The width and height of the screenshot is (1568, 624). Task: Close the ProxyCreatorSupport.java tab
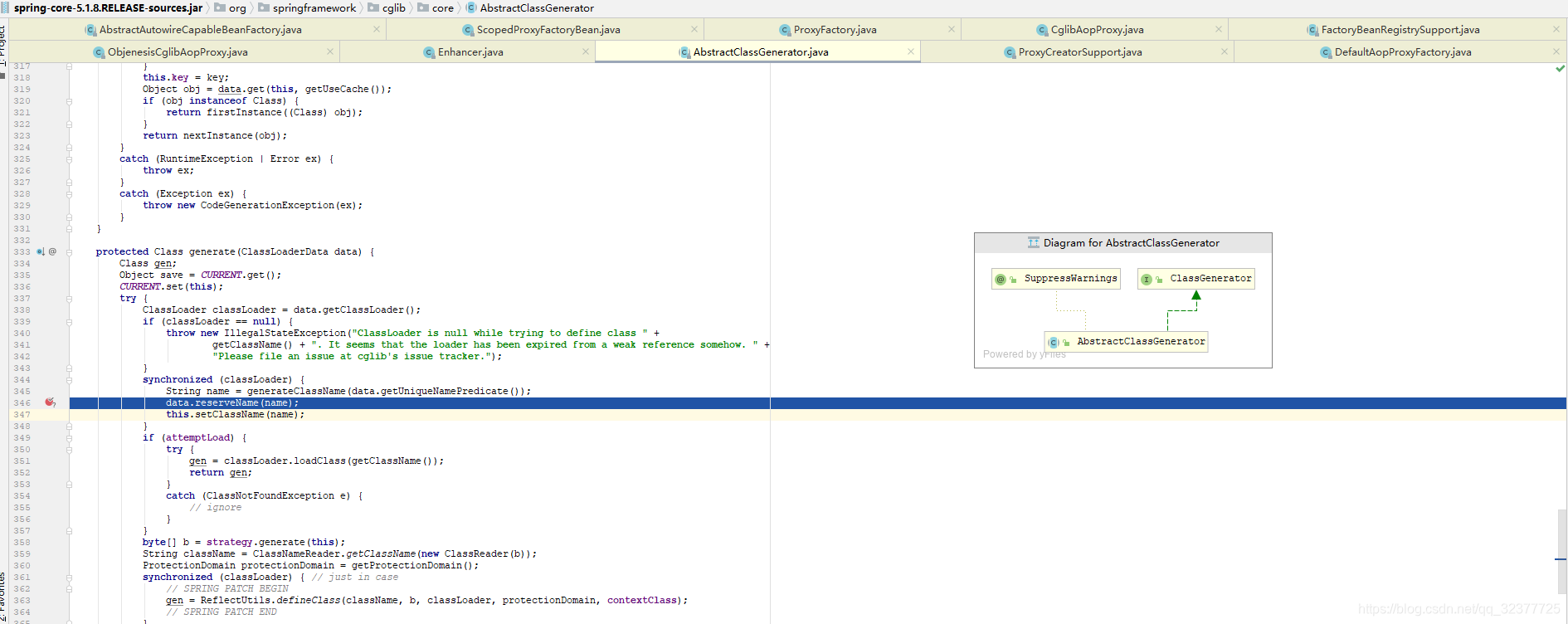[1224, 51]
